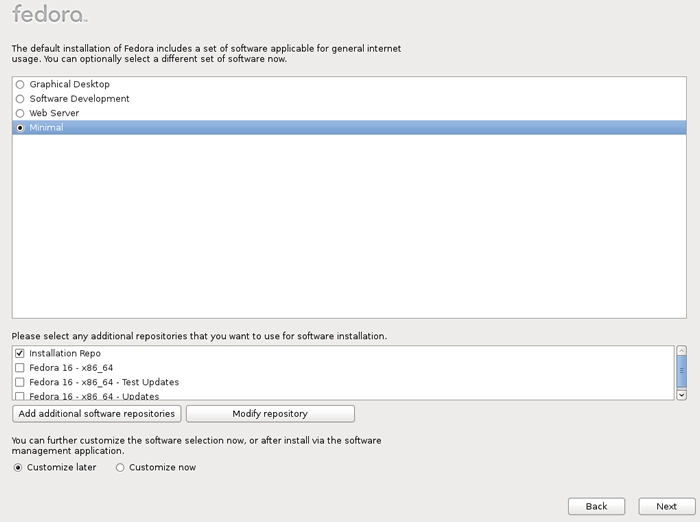
Task: Check Fedora 16 - x86_64 - Test Updates
Action: point(20,382)
